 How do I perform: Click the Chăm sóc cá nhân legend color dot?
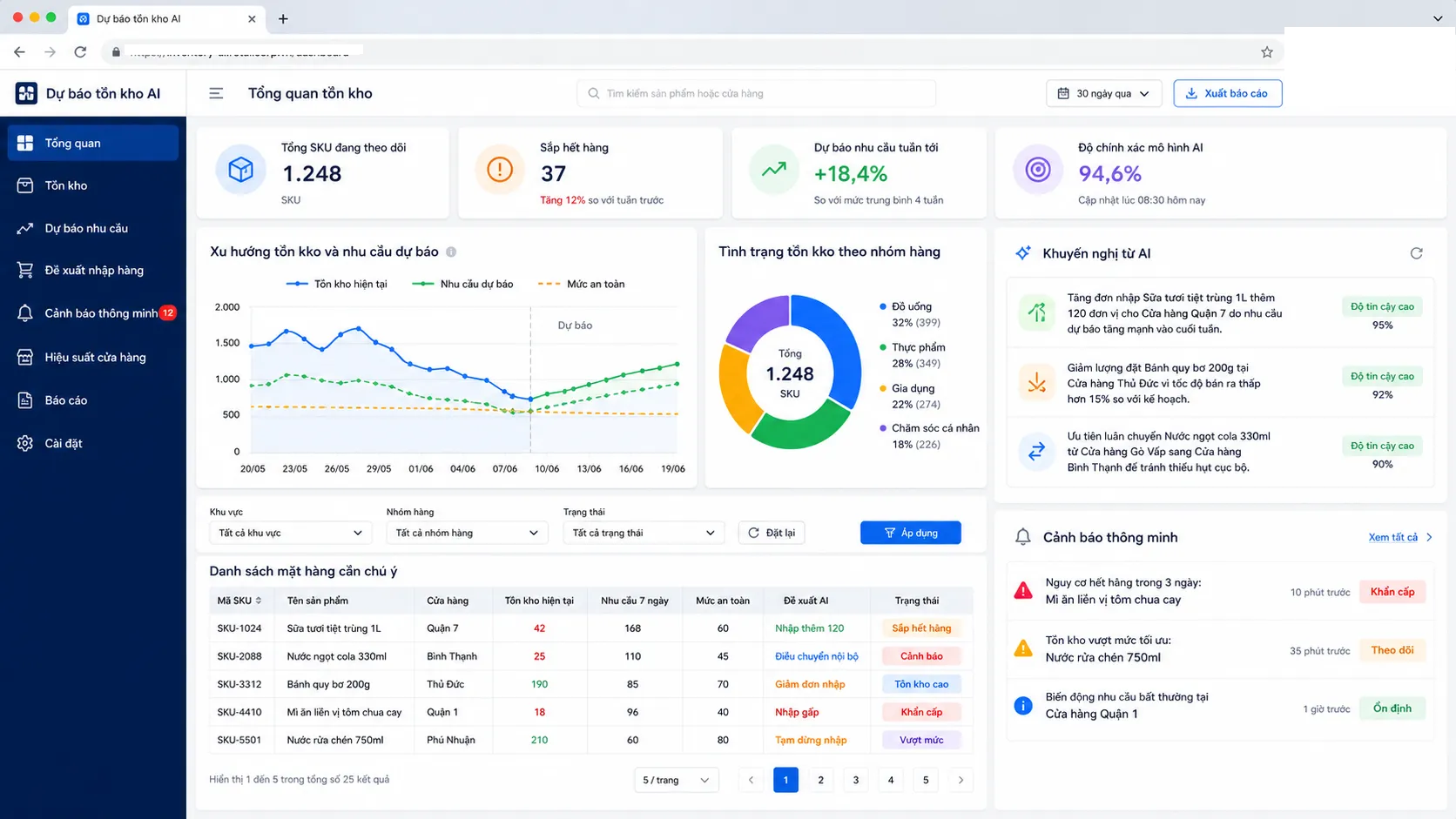click(883, 428)
